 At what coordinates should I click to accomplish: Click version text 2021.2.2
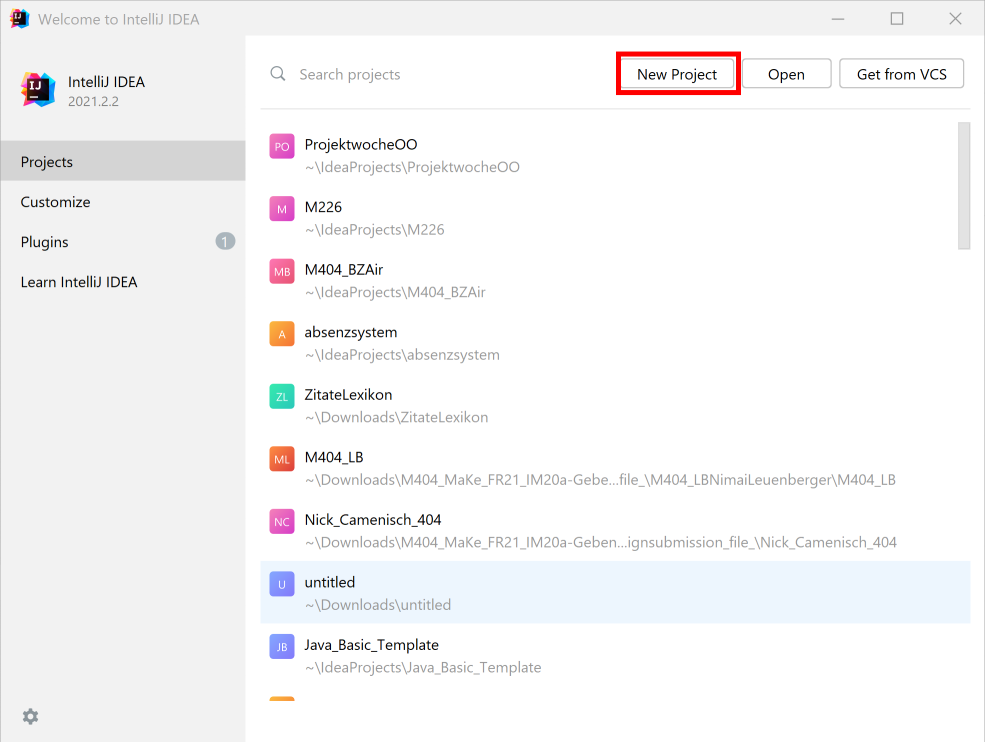pos(93,101)
